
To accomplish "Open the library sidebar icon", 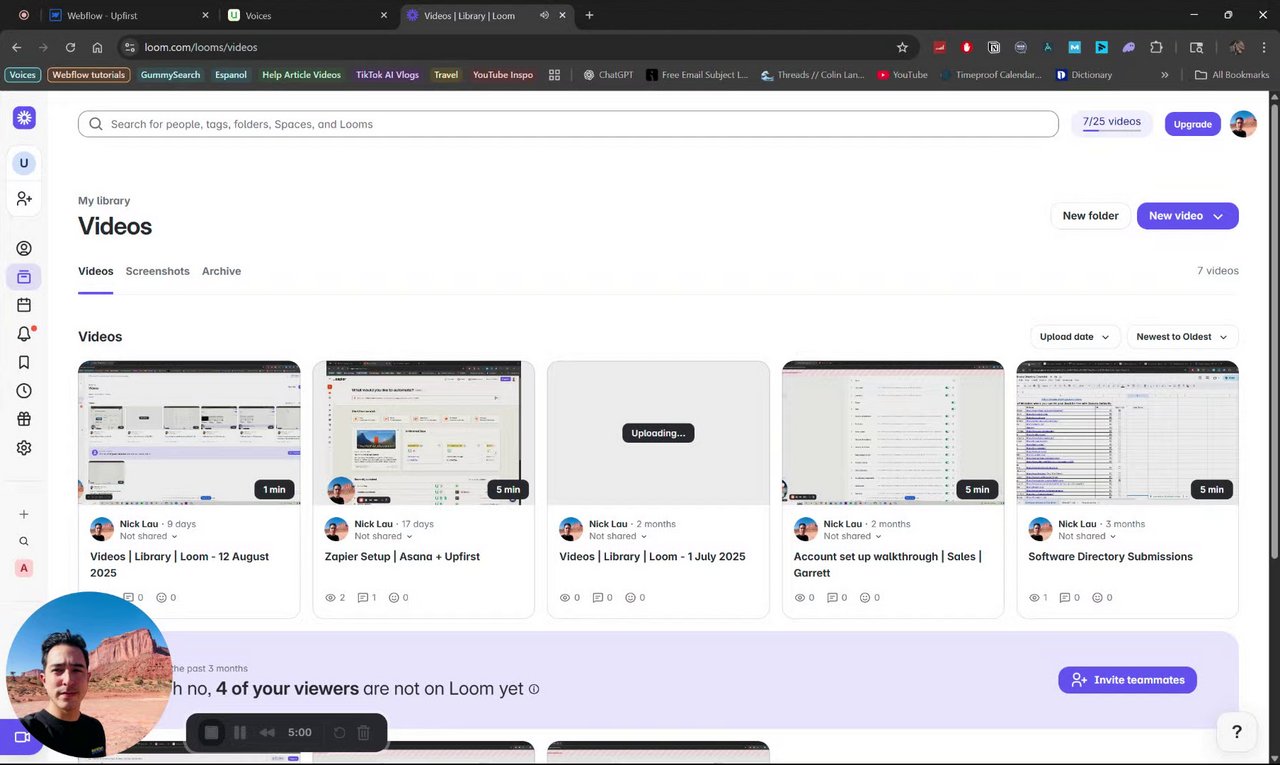I will (24, 277).
